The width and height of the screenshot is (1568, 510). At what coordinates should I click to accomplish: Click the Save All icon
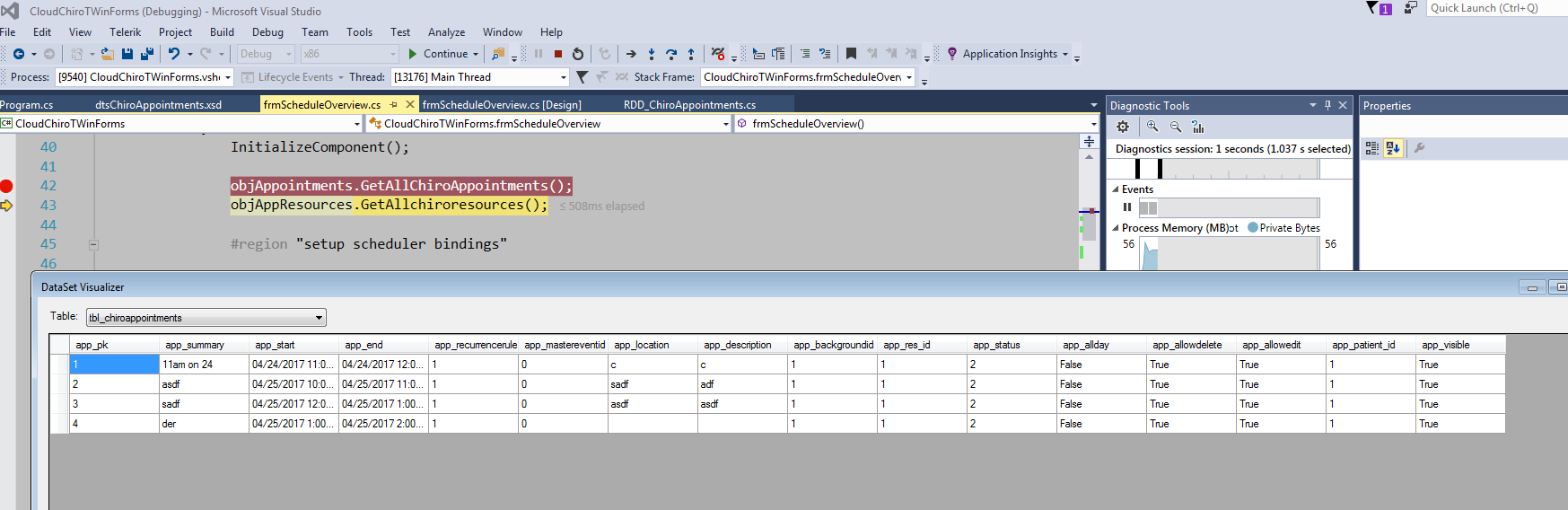[147, 54]
